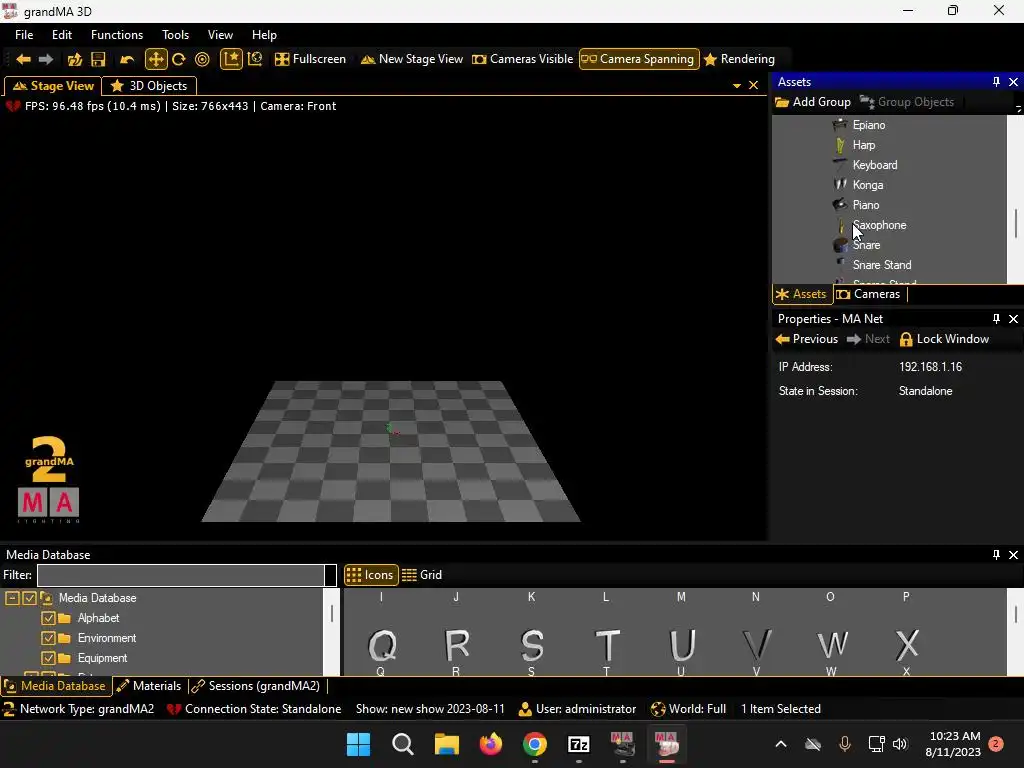Switch to the 3D Objects tab
The height and width of the screenshot is (768, 1024).
coord(149,86)
